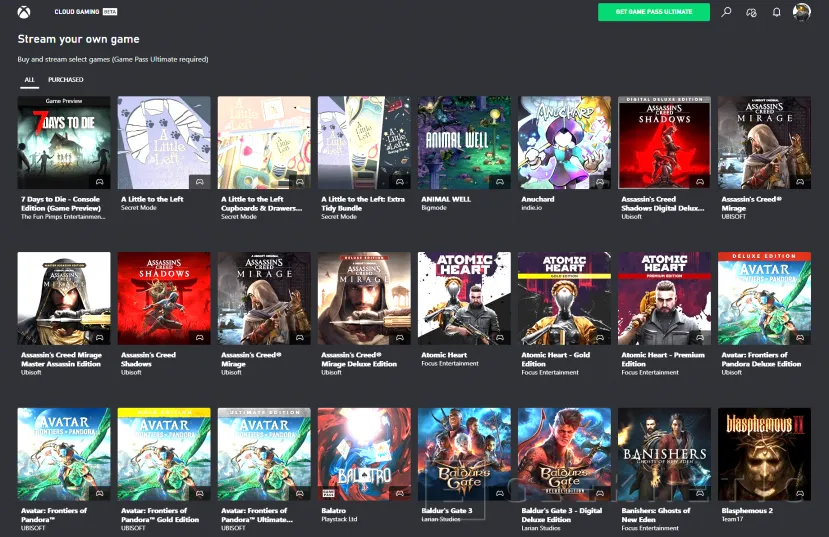
Task: Click controller icon on Avatar Gold Edition tile
Action: [200, 493]
